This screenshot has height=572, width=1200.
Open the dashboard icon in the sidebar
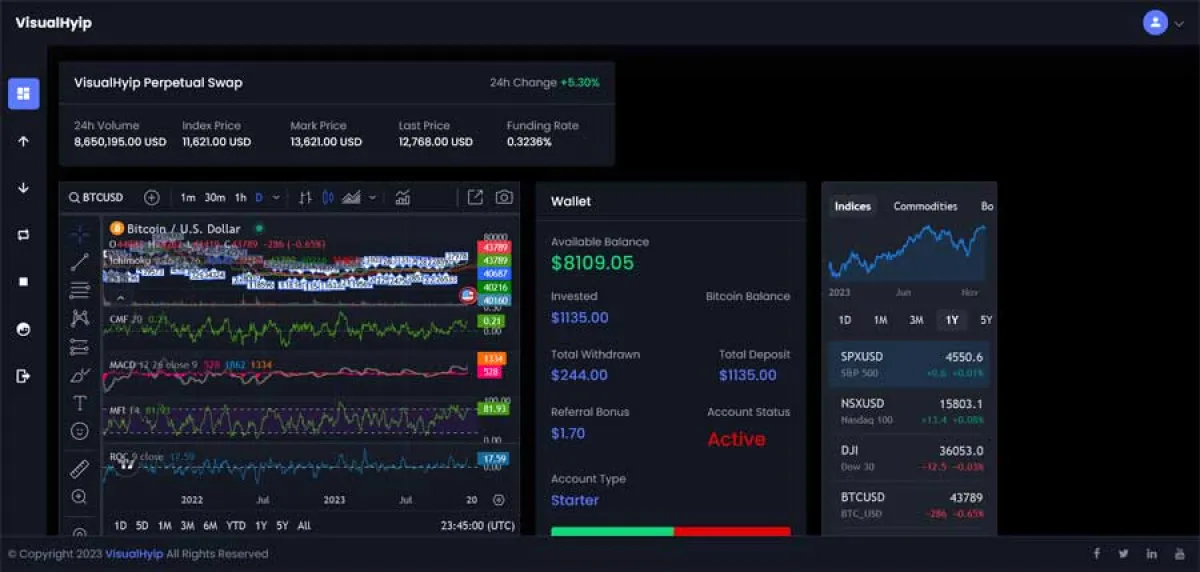point(23,93)
